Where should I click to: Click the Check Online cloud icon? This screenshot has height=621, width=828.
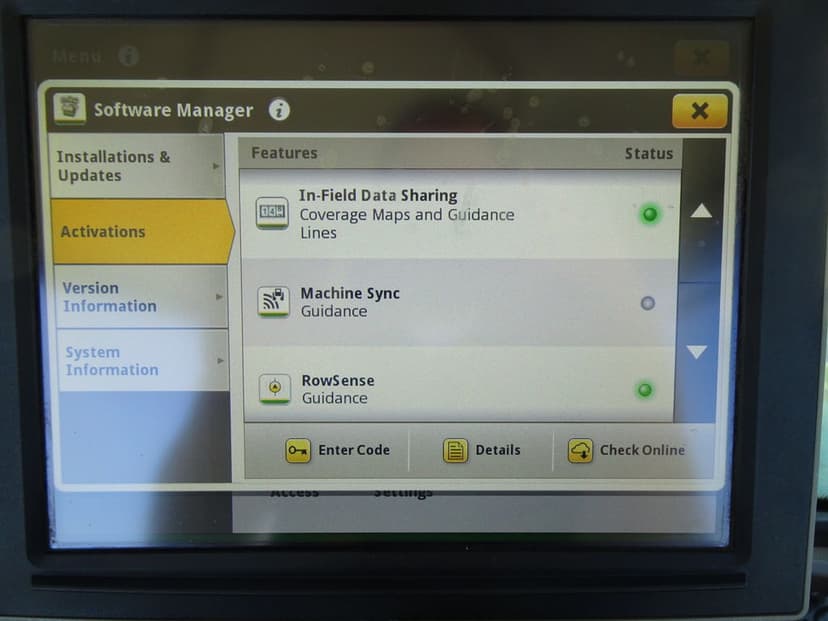click(580, 450)
